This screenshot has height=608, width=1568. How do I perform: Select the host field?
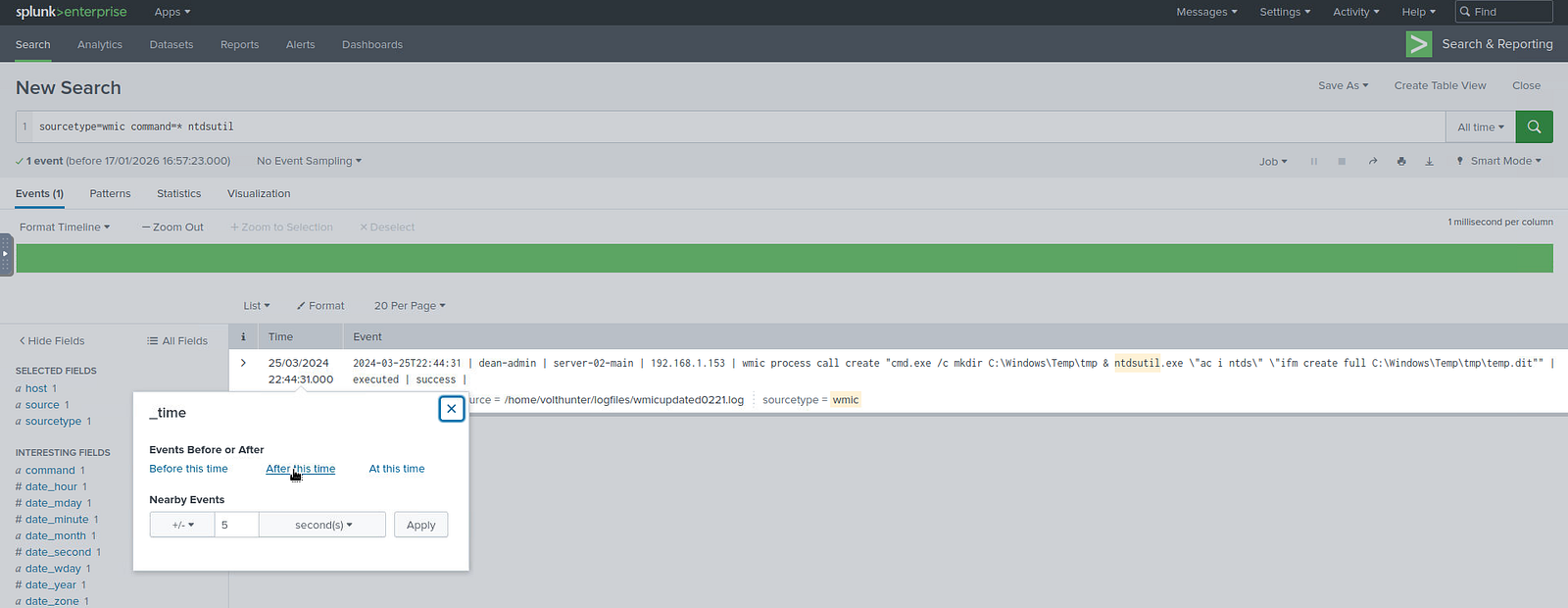coord(36,388)
